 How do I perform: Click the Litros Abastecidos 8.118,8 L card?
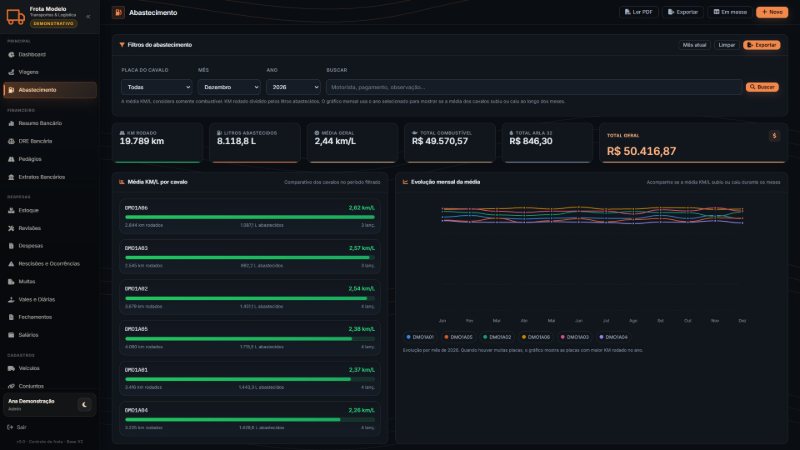(255, 143)
